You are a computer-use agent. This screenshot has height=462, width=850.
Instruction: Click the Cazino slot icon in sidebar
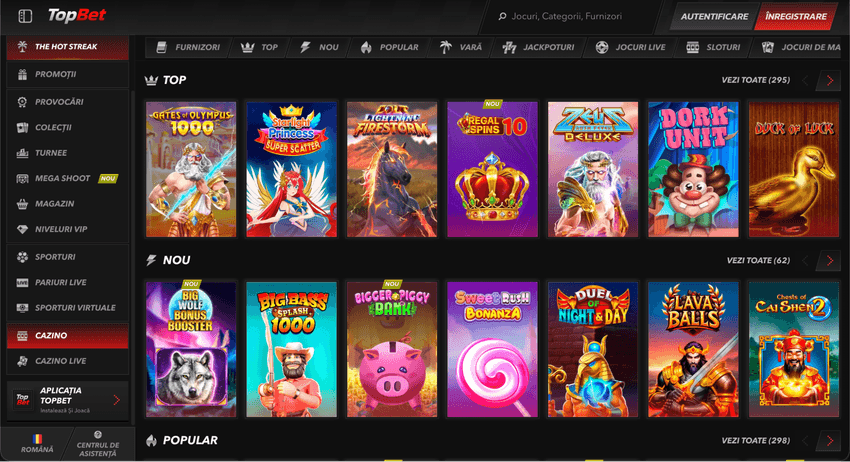point(22,336)
